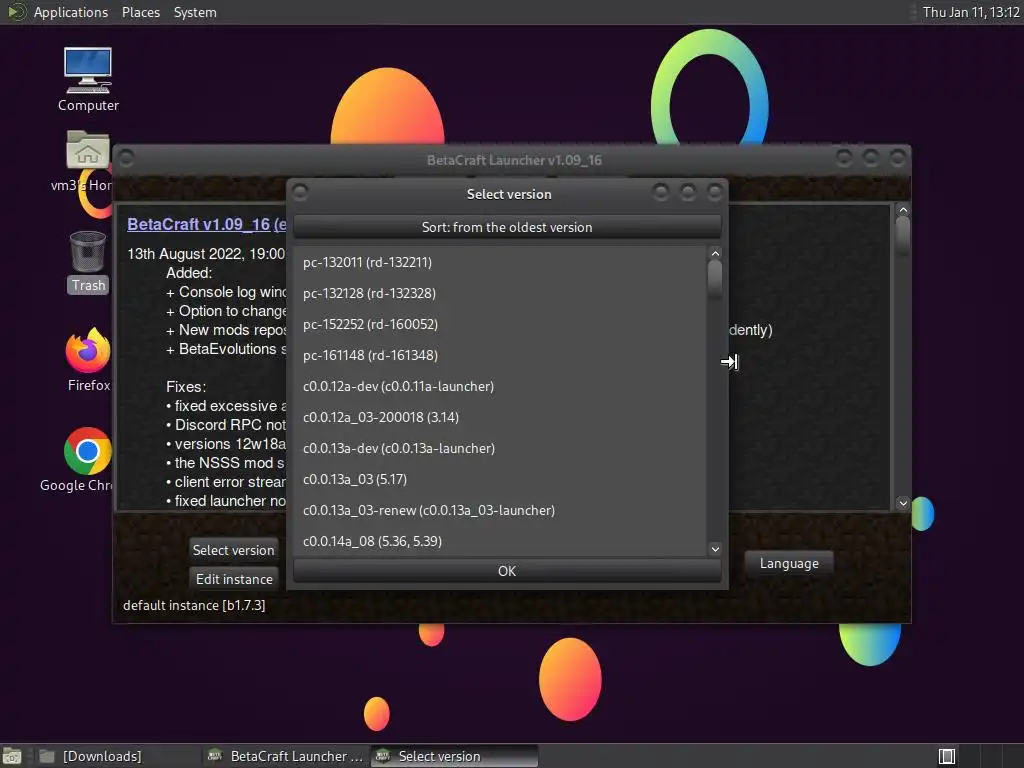Select version c0.0.12a-dev (c0.0.11a-launcher)
1024x768 pixels.
point(500,386)
